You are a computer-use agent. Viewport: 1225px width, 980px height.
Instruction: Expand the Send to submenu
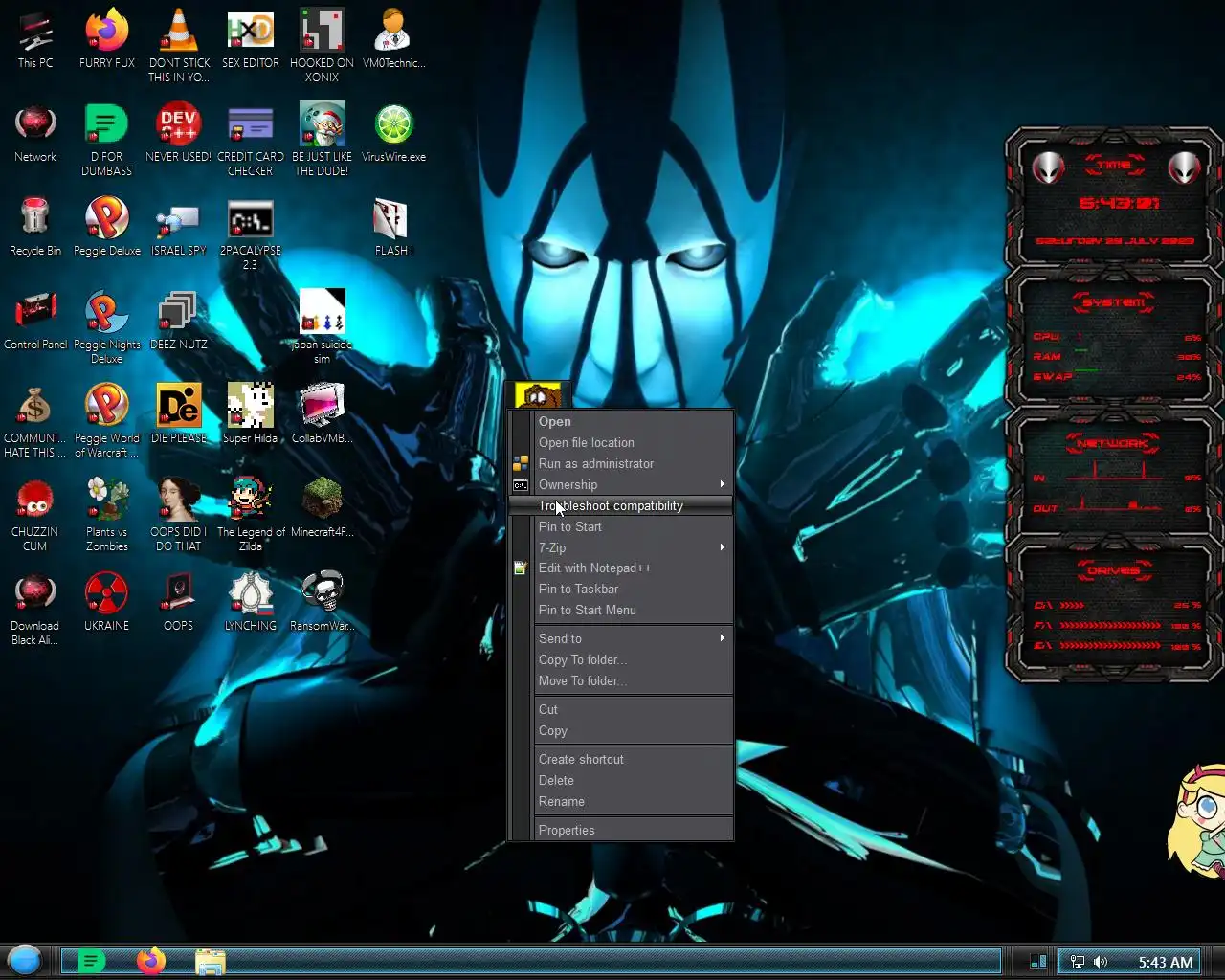(621, 638)
